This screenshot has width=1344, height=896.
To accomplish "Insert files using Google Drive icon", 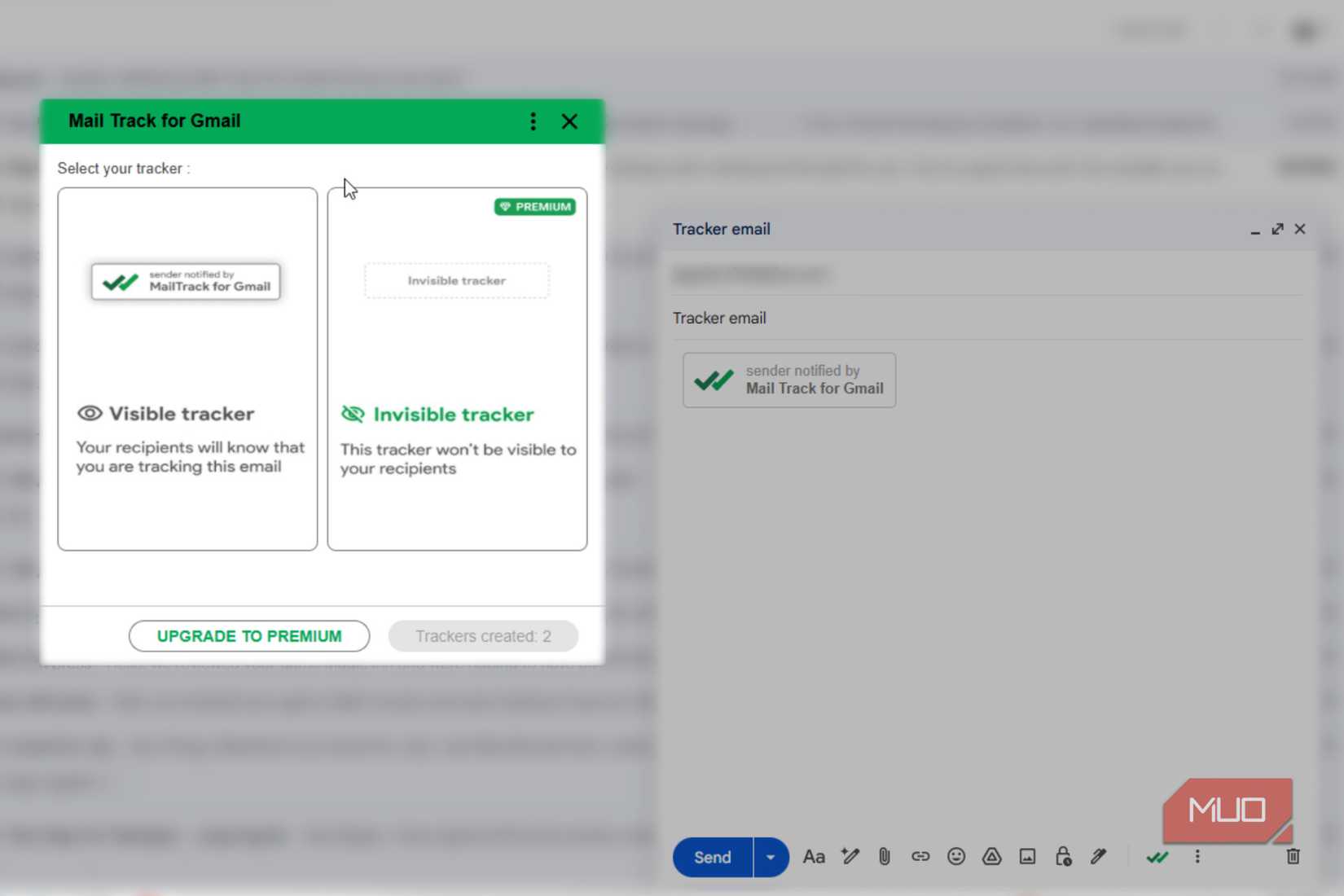I will (991, 856).
